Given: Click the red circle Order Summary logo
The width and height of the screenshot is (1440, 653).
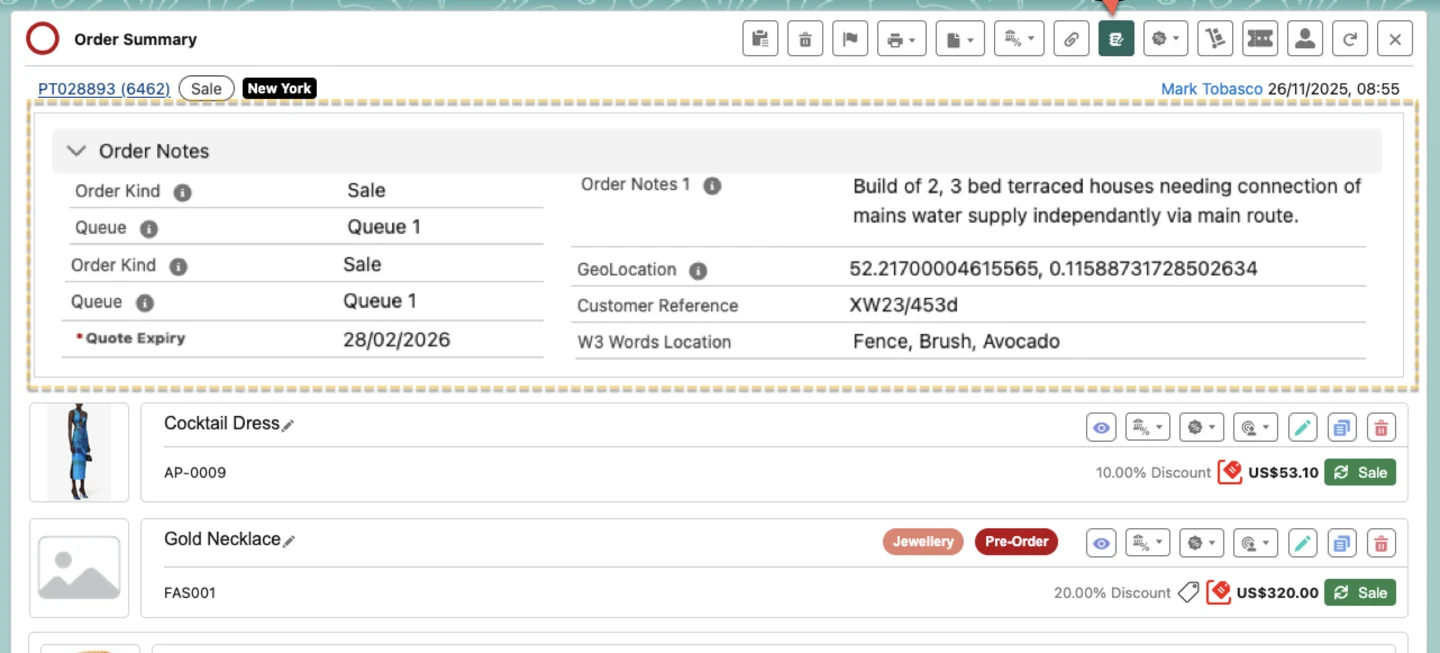Looking at the screenshot, I should click(x=43, y=39).
